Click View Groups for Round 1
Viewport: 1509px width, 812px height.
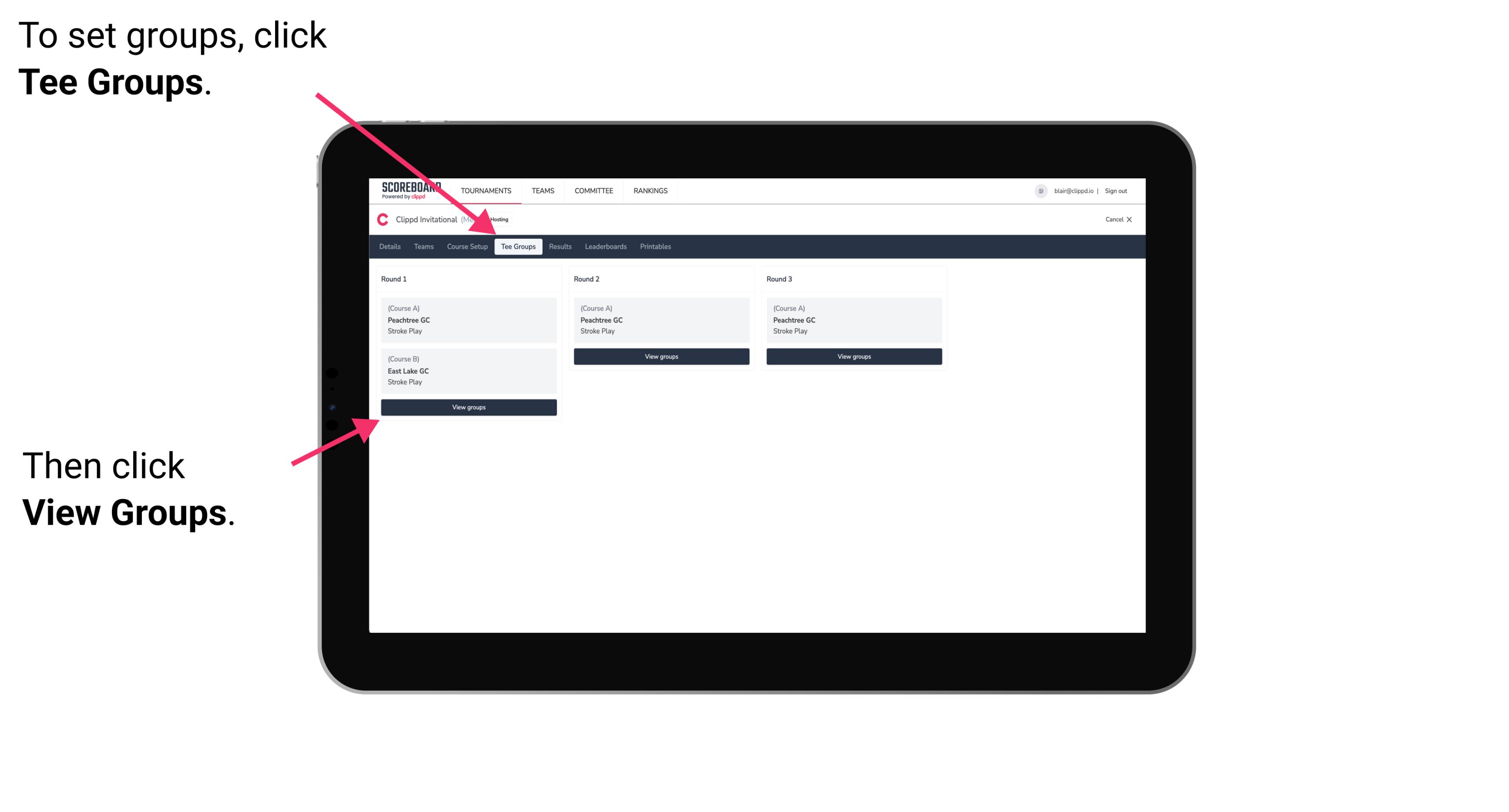469,407
